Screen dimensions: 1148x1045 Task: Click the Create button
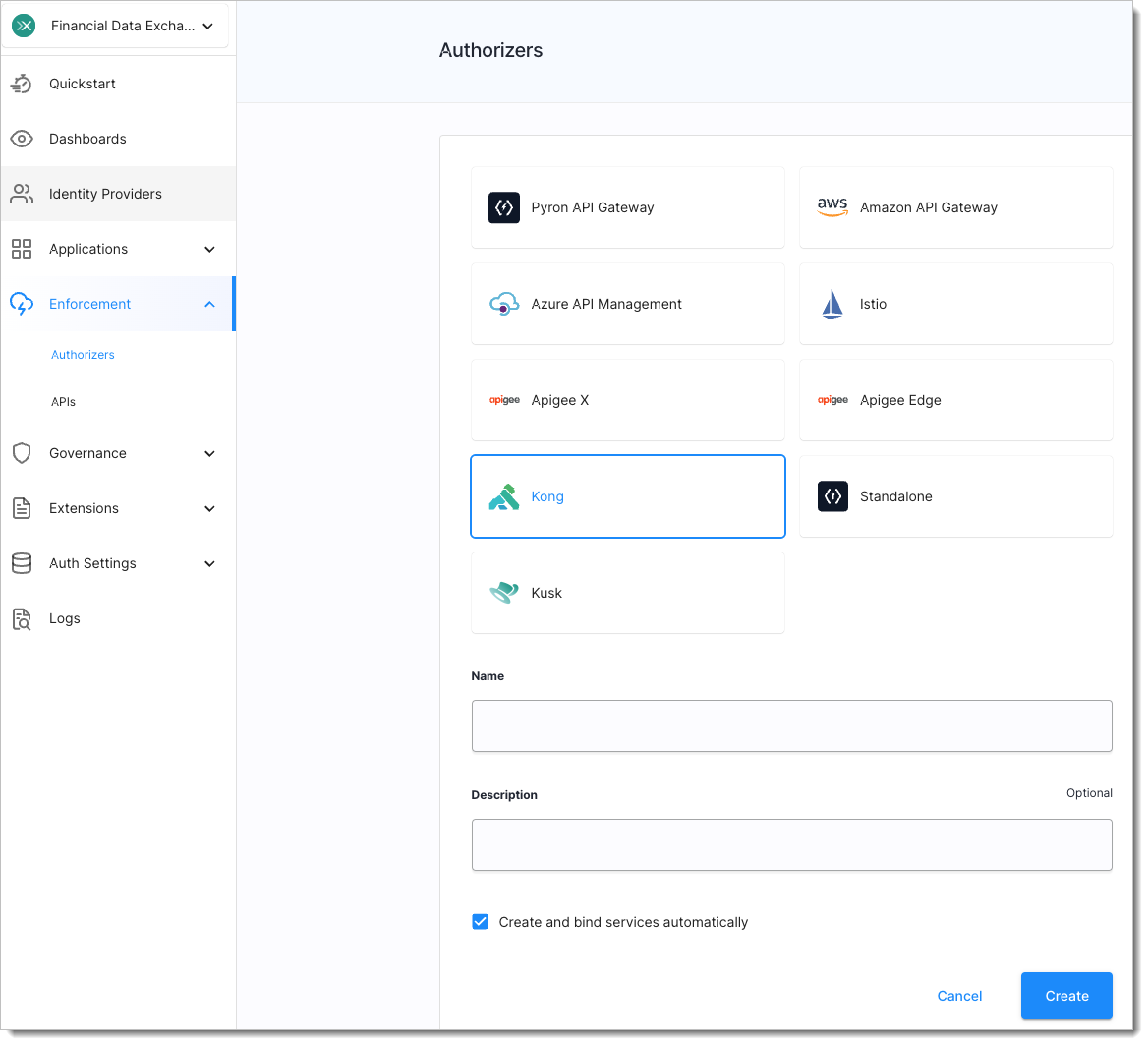pos(1066,997)
